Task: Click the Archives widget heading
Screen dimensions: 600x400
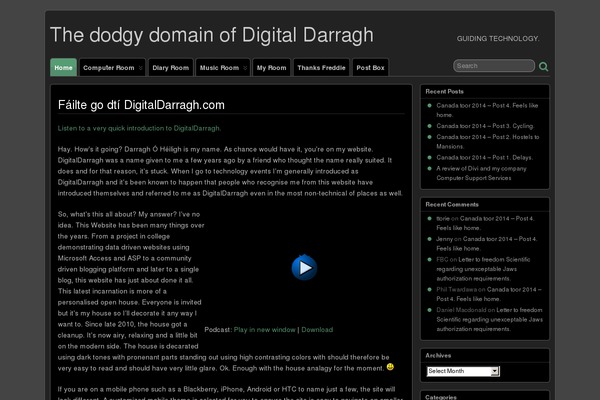Action: (x=438, y=355)
